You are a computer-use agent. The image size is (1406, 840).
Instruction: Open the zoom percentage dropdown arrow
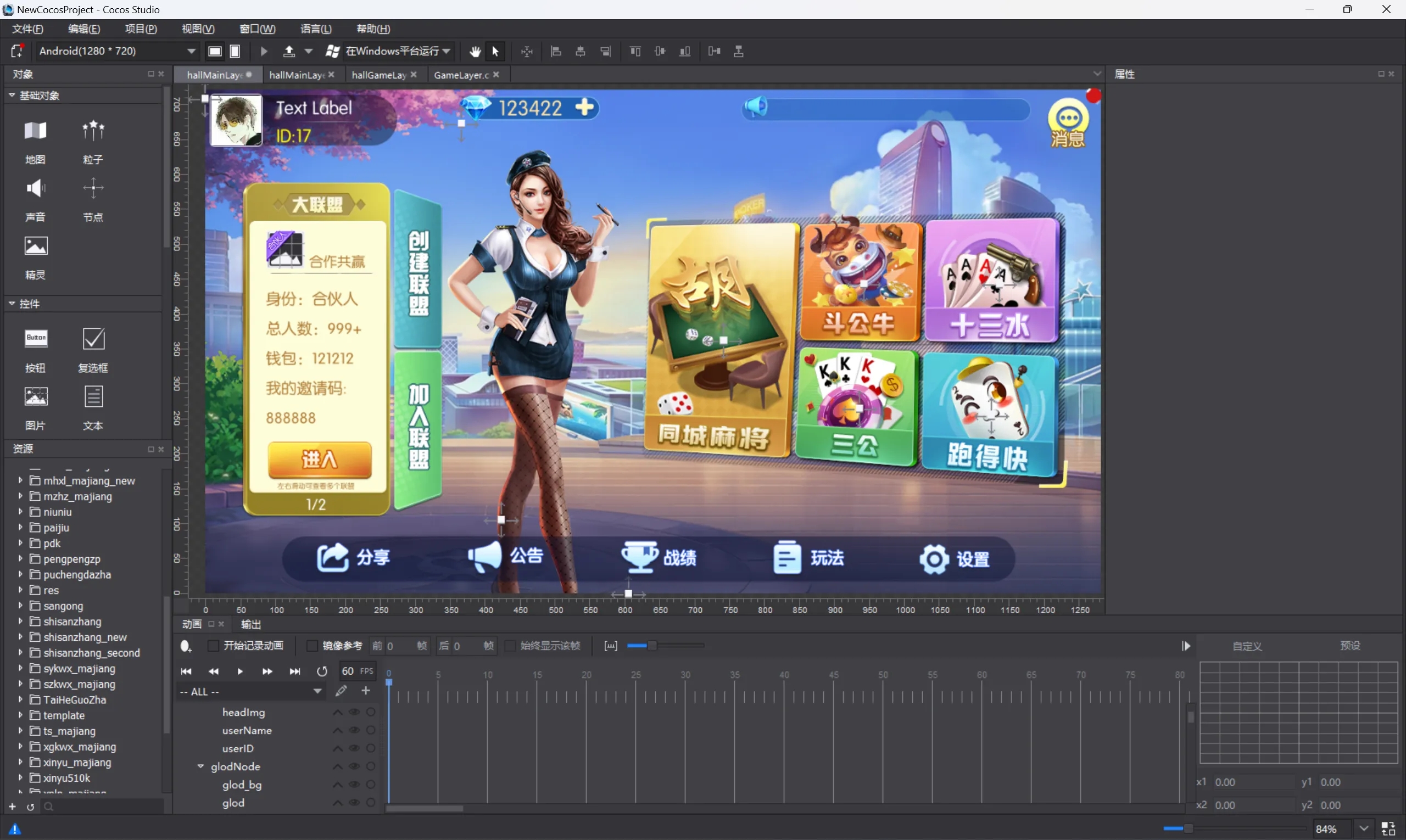1364,829
